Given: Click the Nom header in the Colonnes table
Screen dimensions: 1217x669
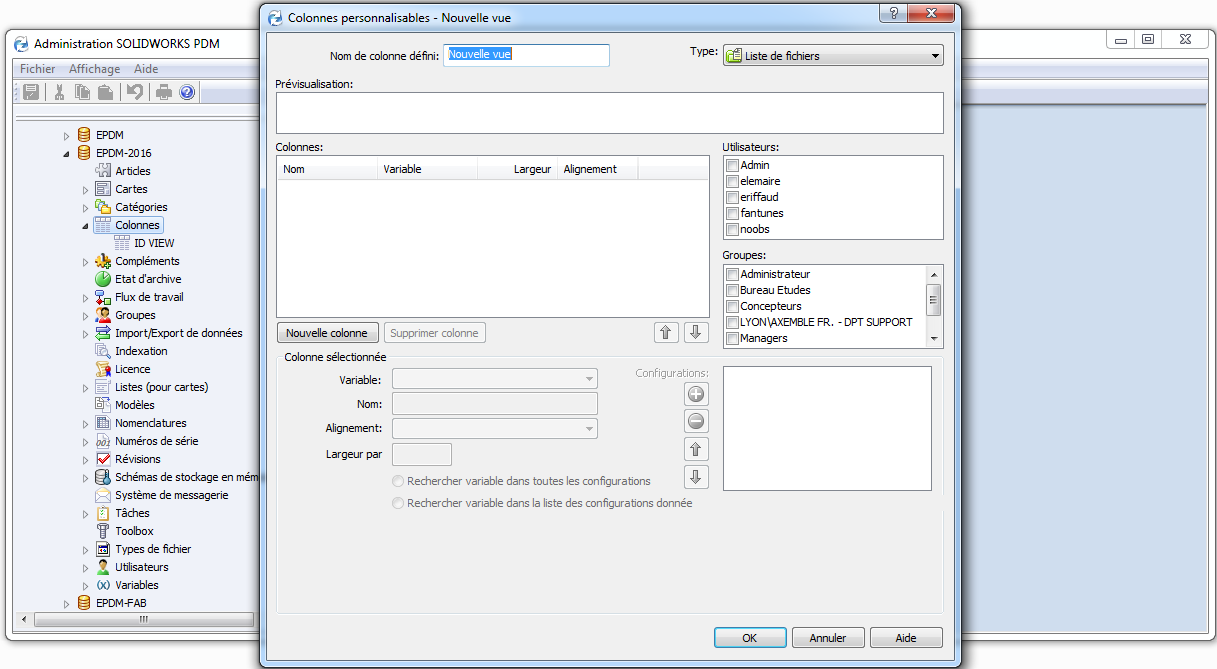Looking at the screenshot, I should point(327,169).
